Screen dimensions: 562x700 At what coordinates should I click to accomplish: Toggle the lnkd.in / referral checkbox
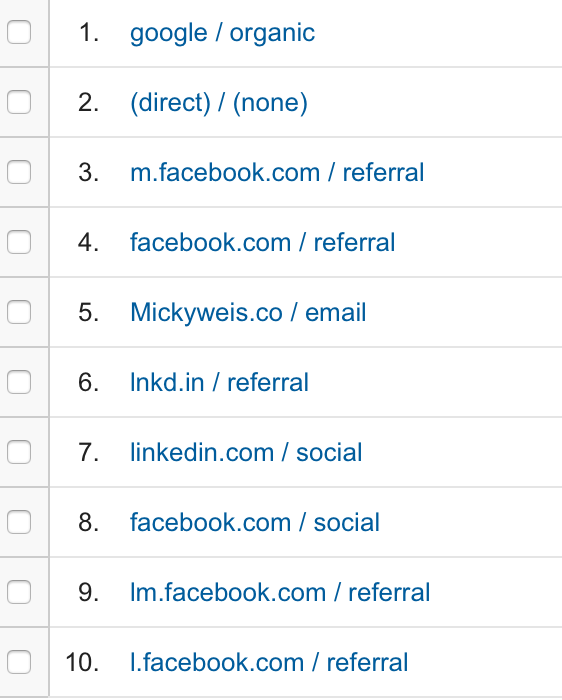[x=19, y=382]
